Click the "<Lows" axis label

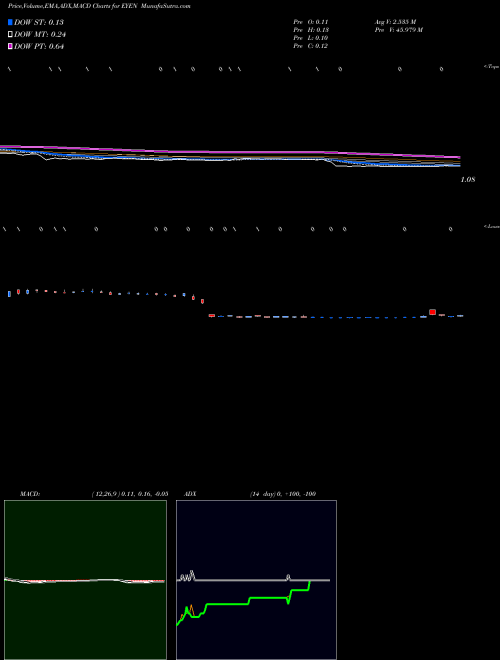[491, 226]
